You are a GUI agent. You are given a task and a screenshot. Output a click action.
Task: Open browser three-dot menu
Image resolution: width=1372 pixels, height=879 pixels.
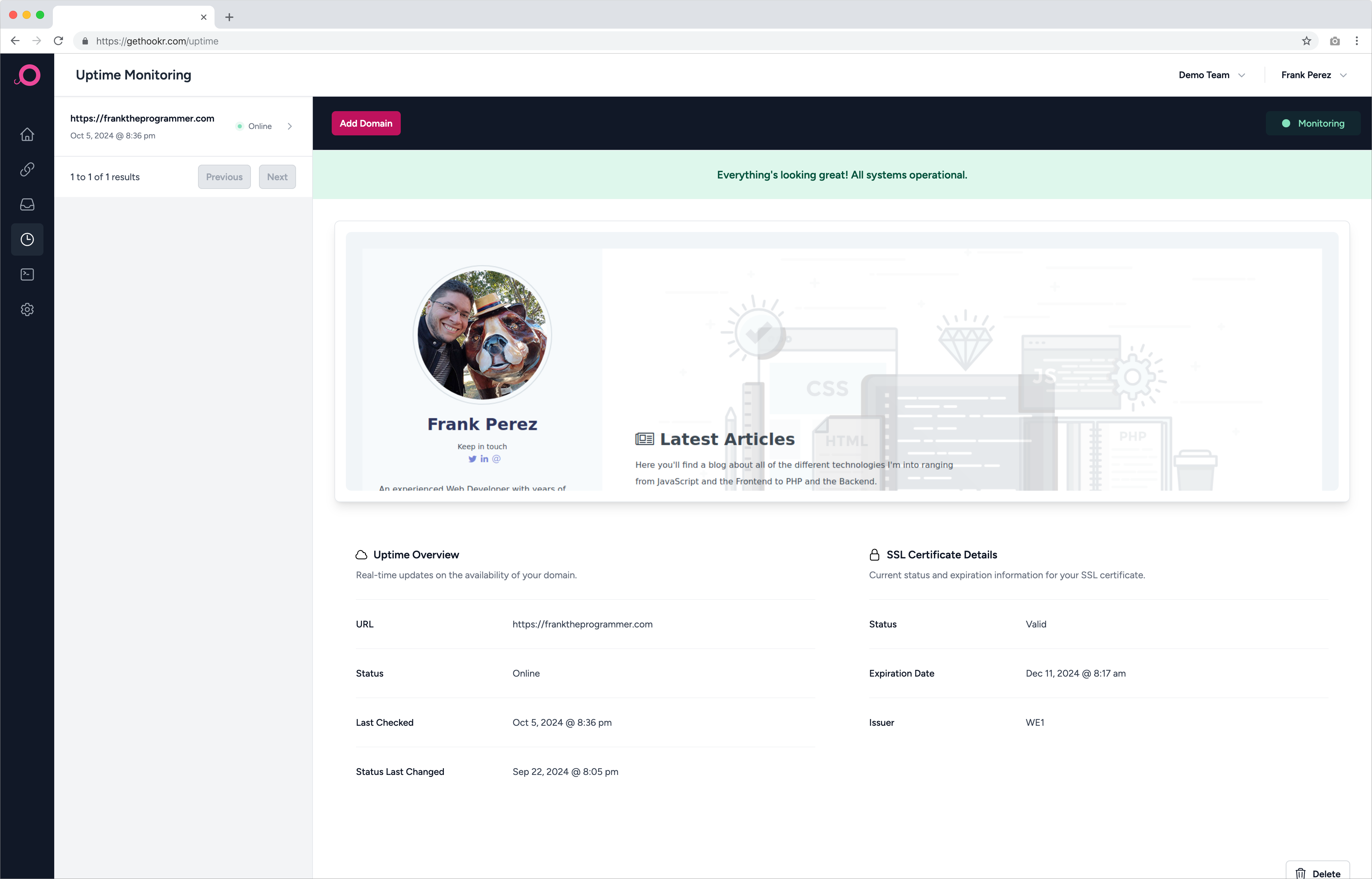click(1357, 41)
